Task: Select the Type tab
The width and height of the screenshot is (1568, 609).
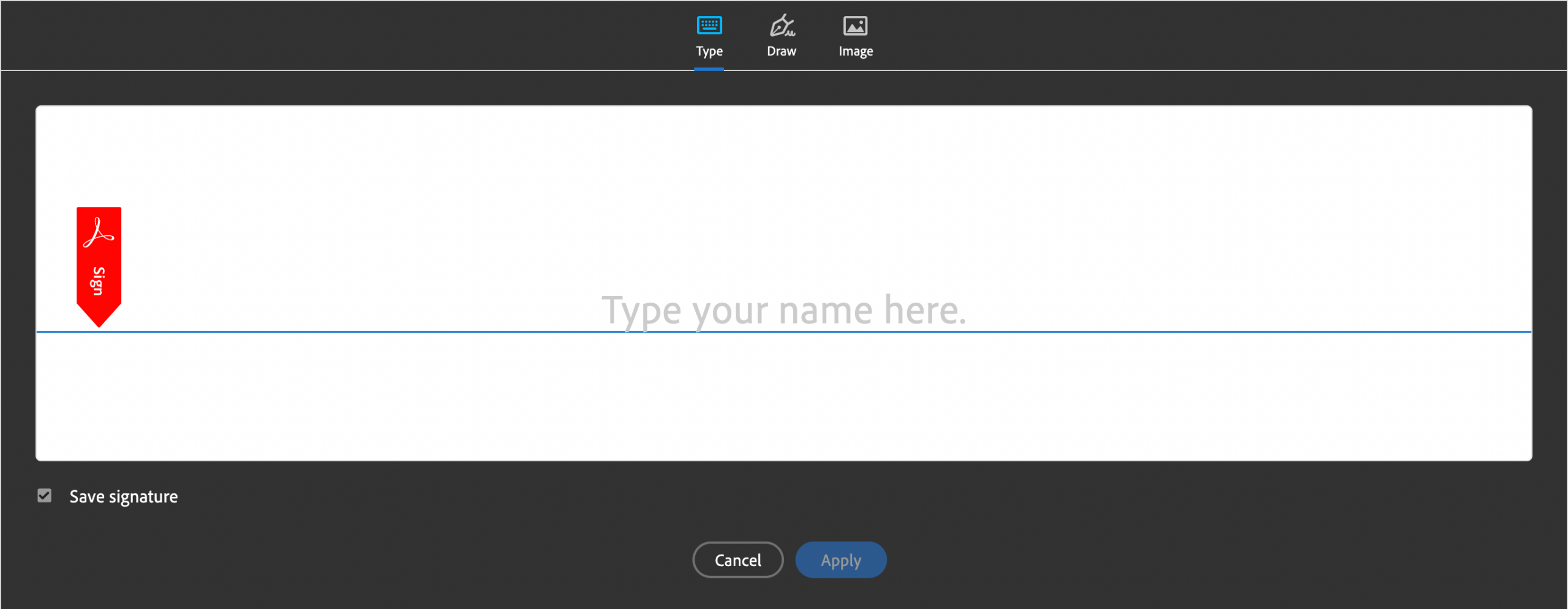Action: coord(709,37)
